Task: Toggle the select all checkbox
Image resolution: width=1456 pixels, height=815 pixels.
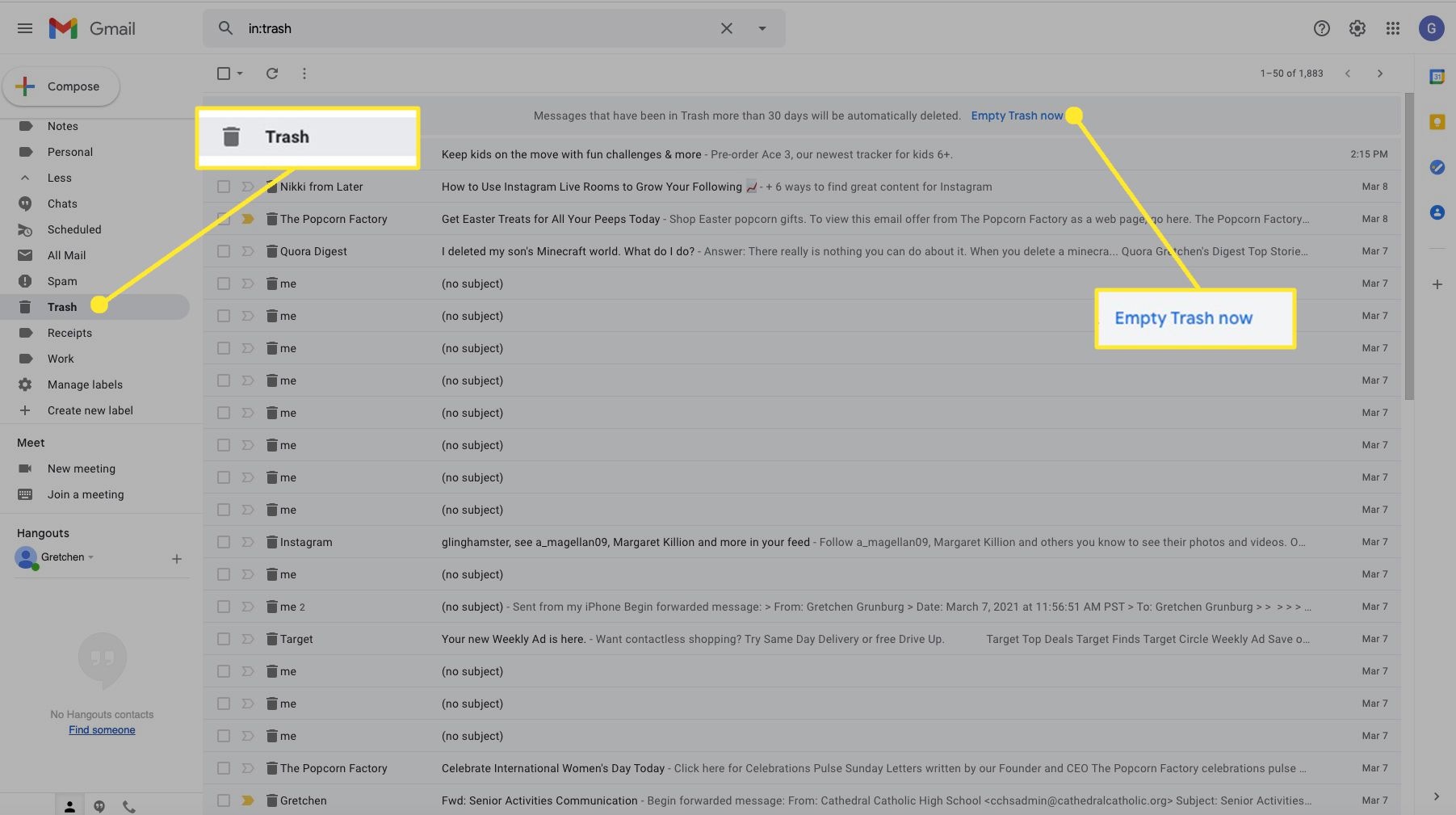Action: [x=224, y=74]
